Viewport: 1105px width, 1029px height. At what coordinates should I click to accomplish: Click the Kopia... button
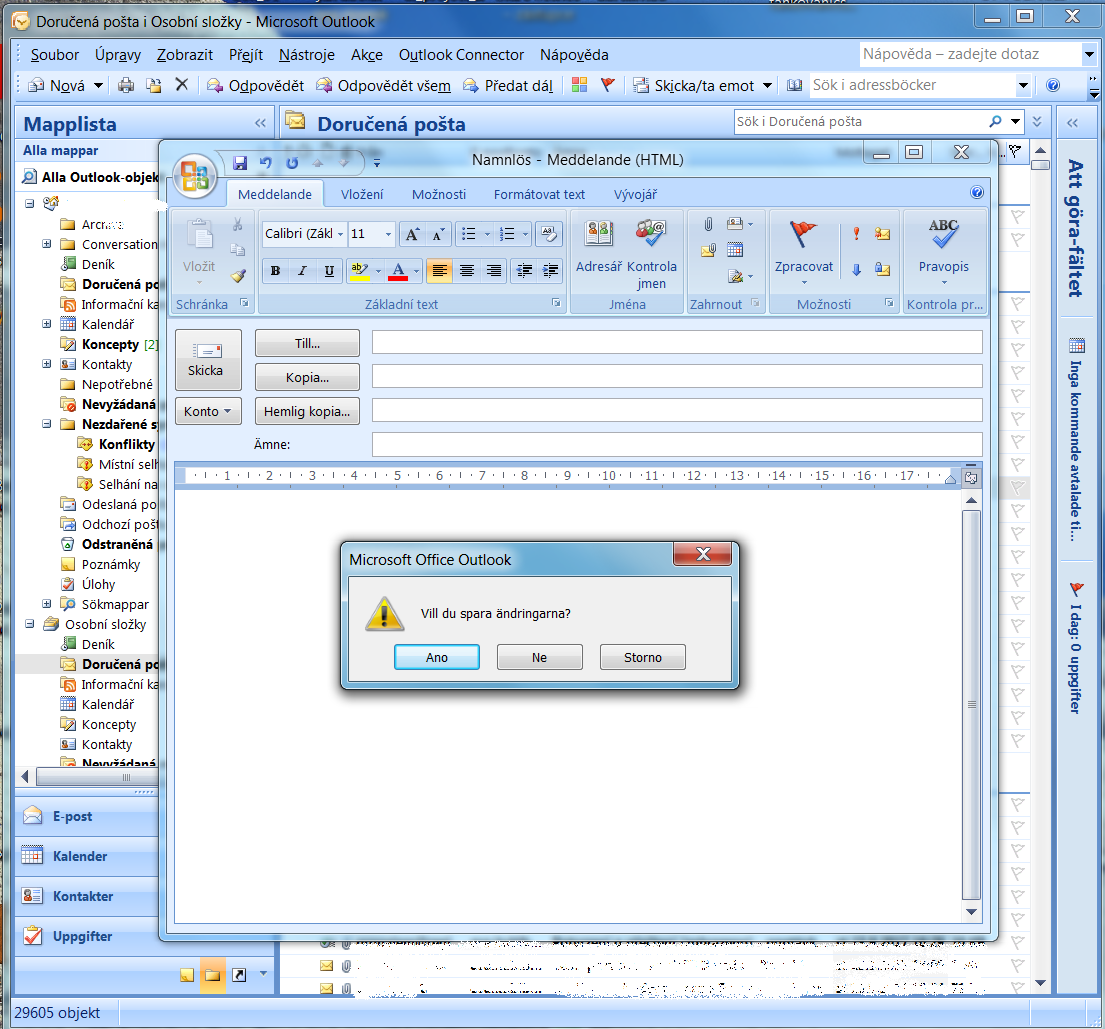[307, 377]
